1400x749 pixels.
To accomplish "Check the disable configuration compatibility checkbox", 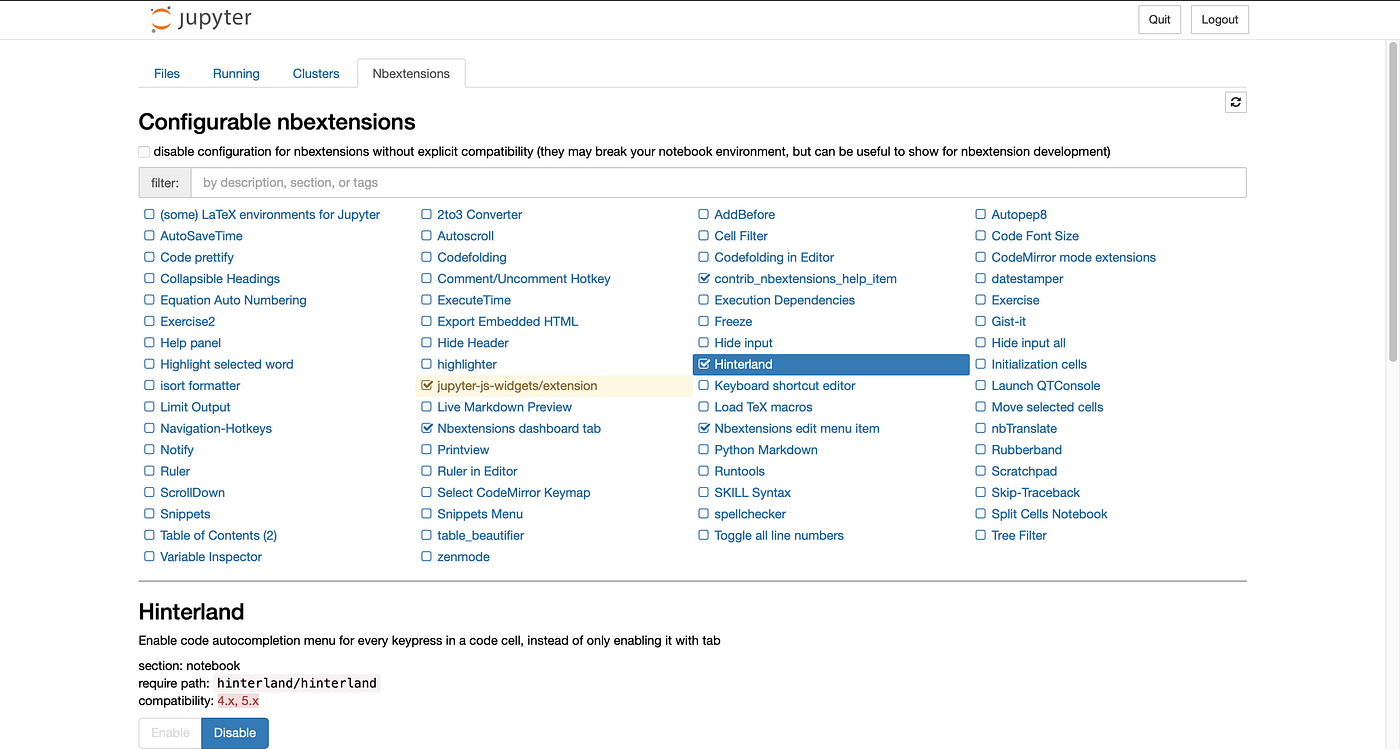I will 143,151.
